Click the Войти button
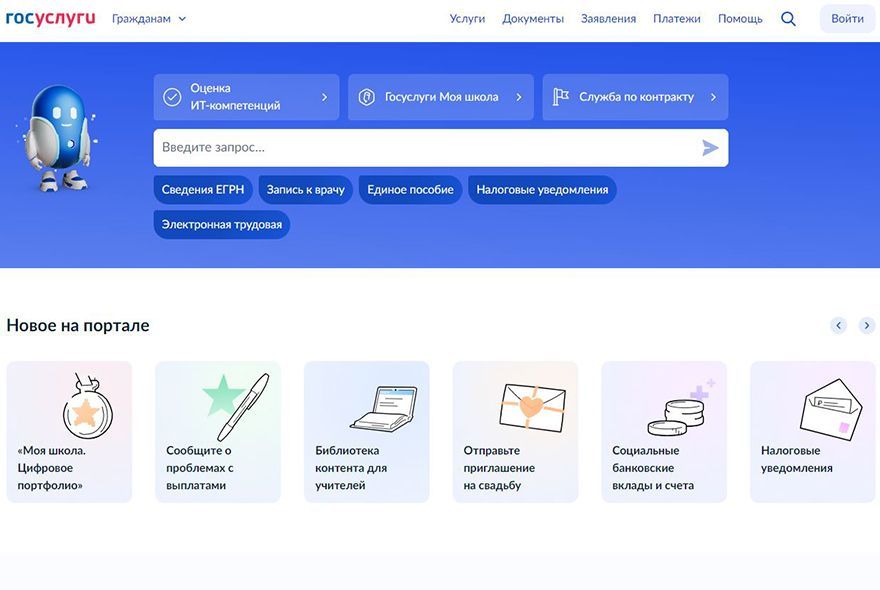880x590 pixels. click(846, 18)
